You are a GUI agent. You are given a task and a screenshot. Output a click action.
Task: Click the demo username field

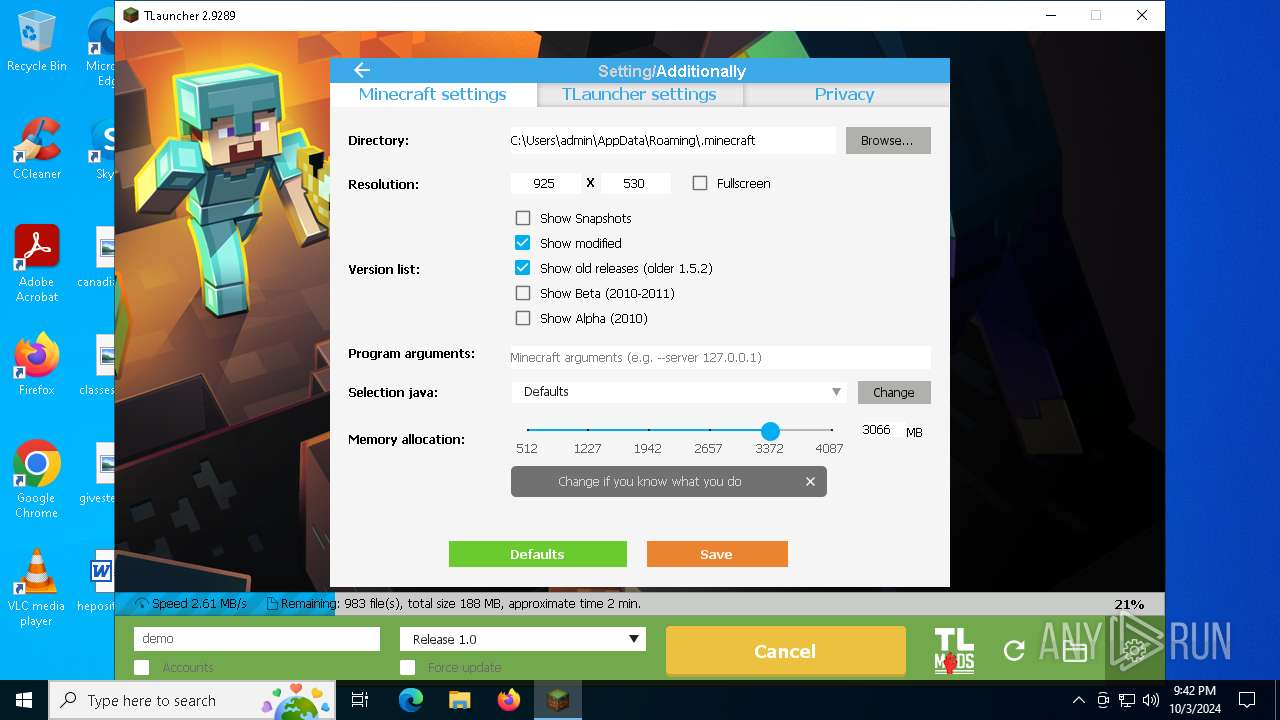[x=257, y=639]
